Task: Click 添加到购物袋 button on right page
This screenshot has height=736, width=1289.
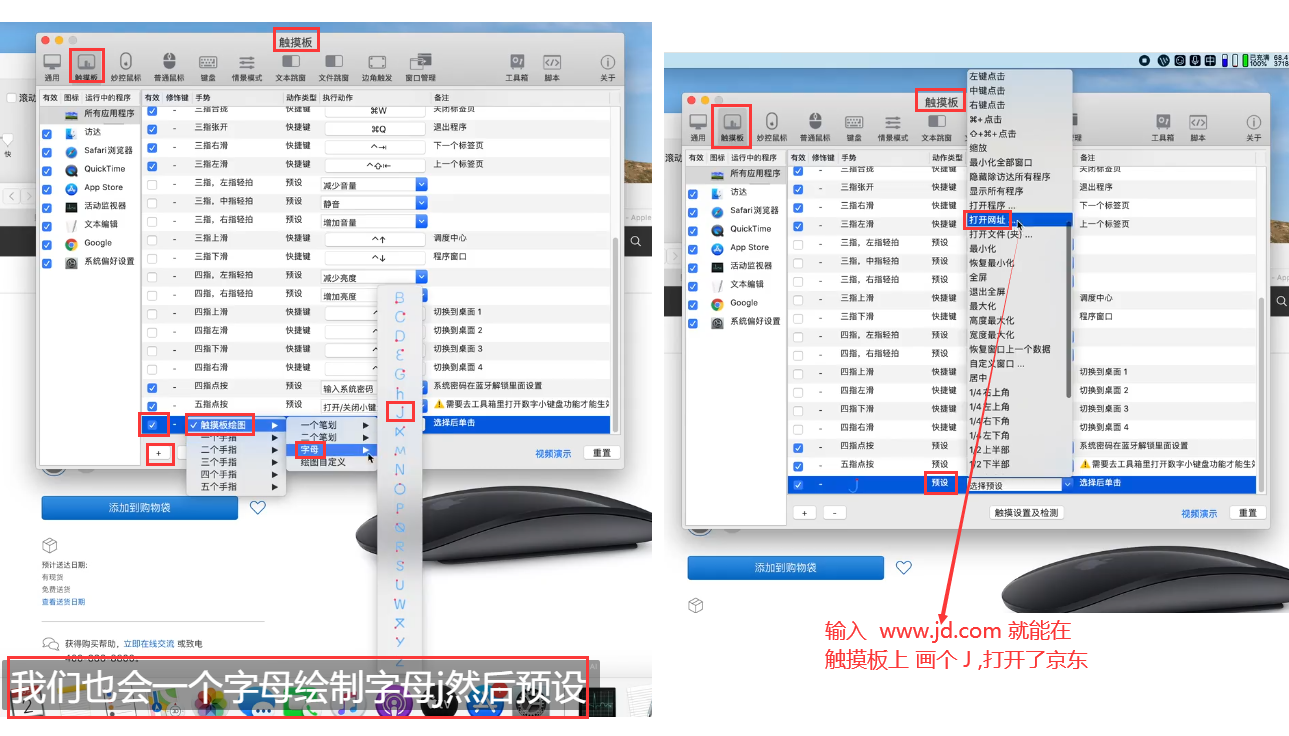Action: click(x=786, y=568)
